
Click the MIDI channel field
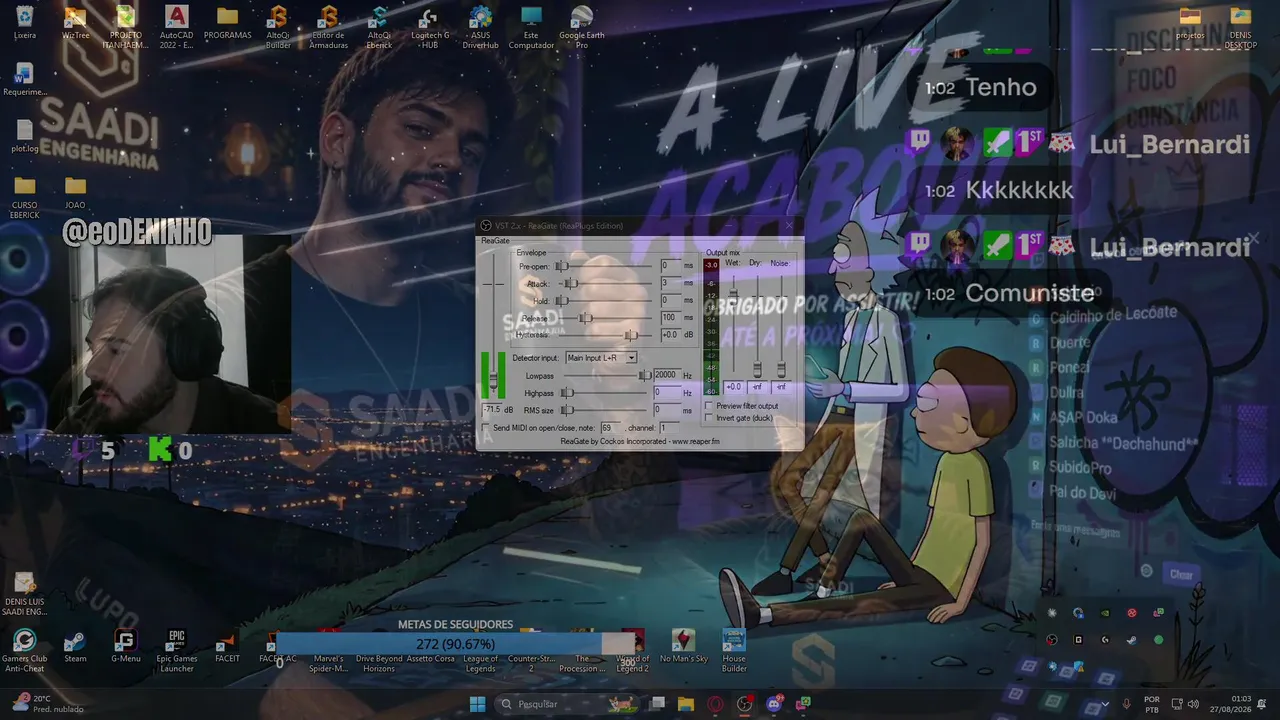[x=668, y=428]
